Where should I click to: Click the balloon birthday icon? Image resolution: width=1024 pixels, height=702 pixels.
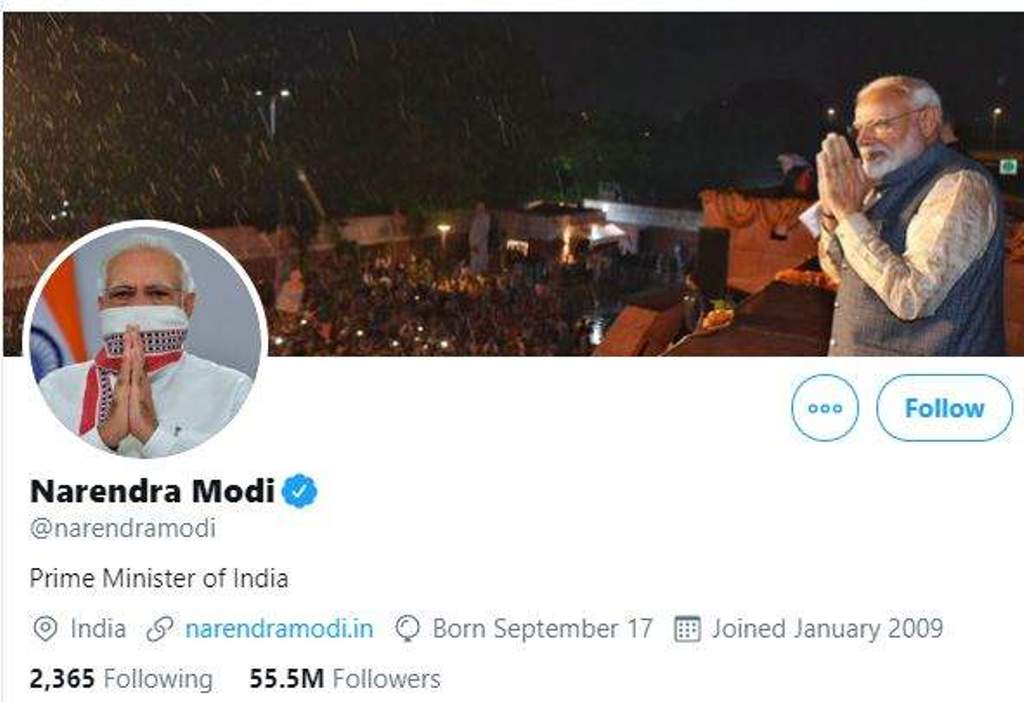(408, 629)
